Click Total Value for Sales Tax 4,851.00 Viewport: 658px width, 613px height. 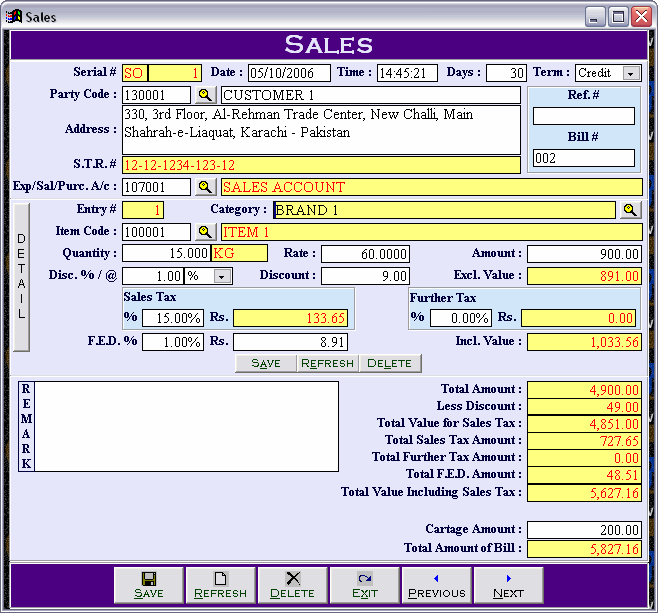tap(584, 424)
